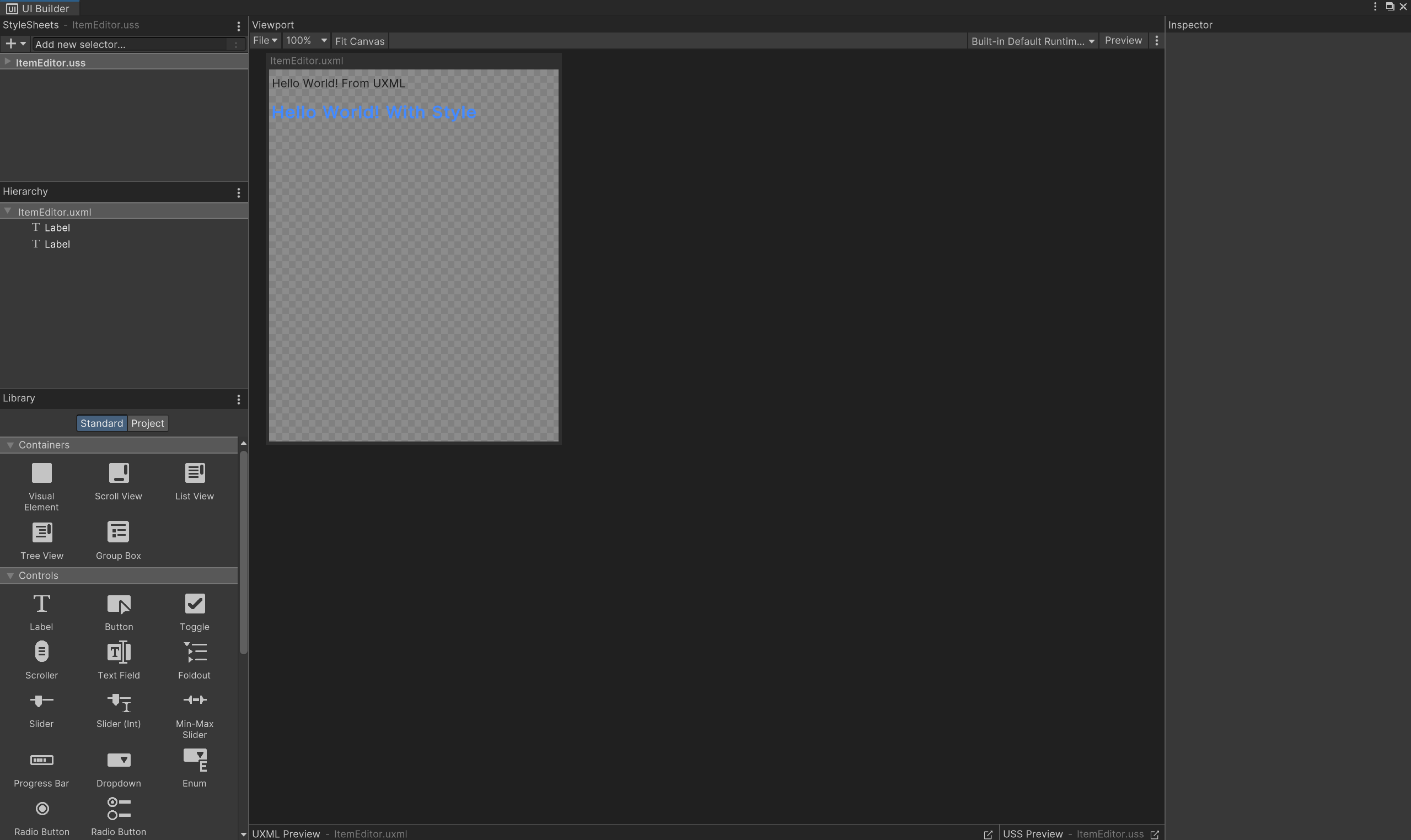The image size is (1411, 840).
Task: Open the File dropdown menu
Action: click(265, 41)
